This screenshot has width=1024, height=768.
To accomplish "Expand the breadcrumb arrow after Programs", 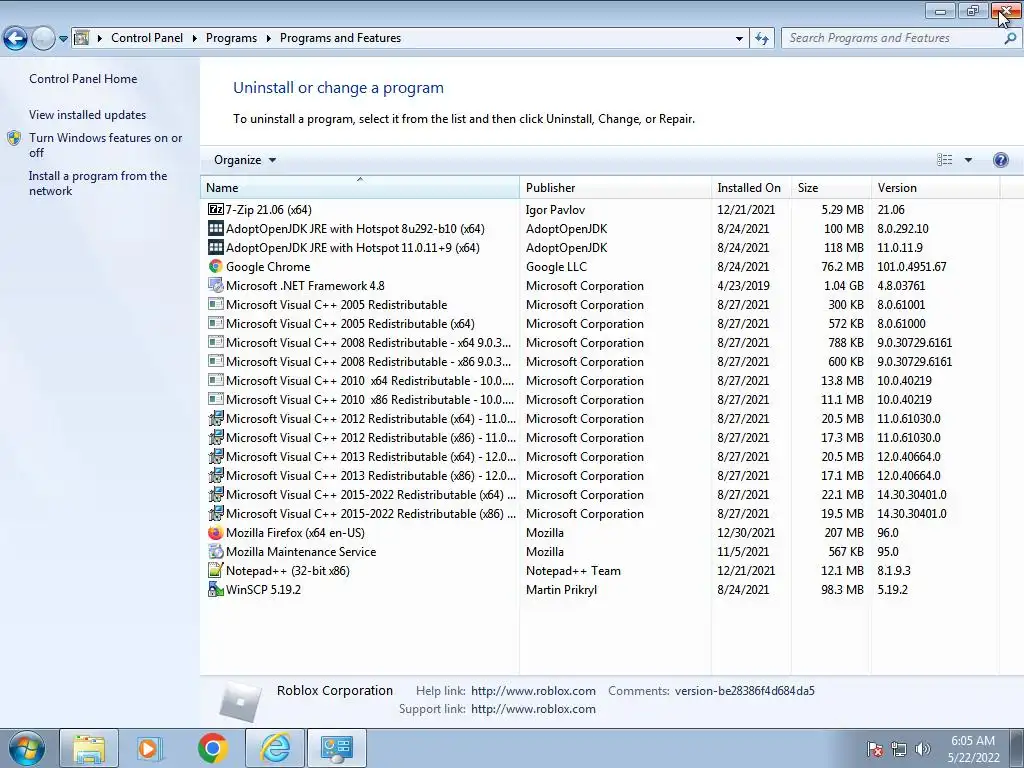I will (x=268, y=39).
